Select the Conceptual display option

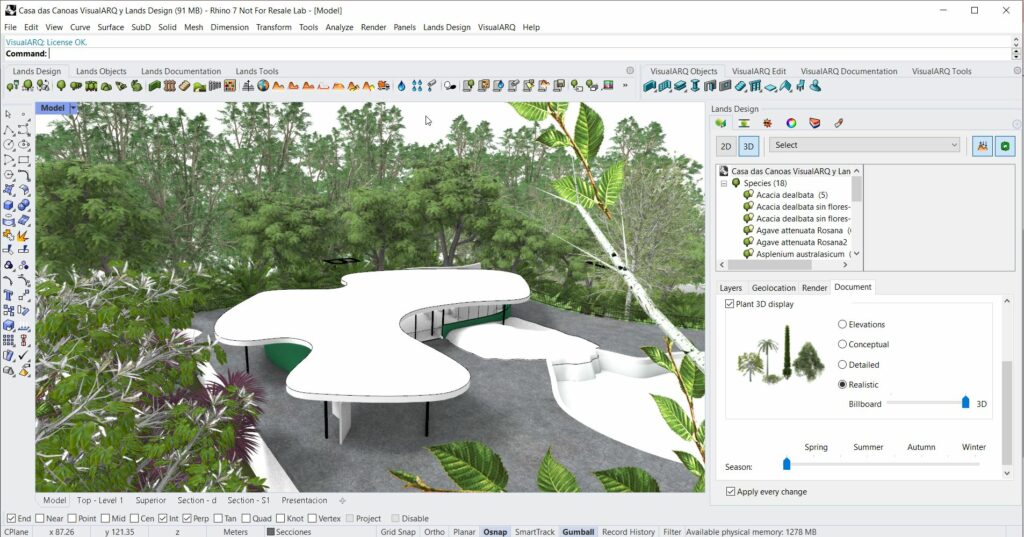pyautogui.click(x=842, y=344)
